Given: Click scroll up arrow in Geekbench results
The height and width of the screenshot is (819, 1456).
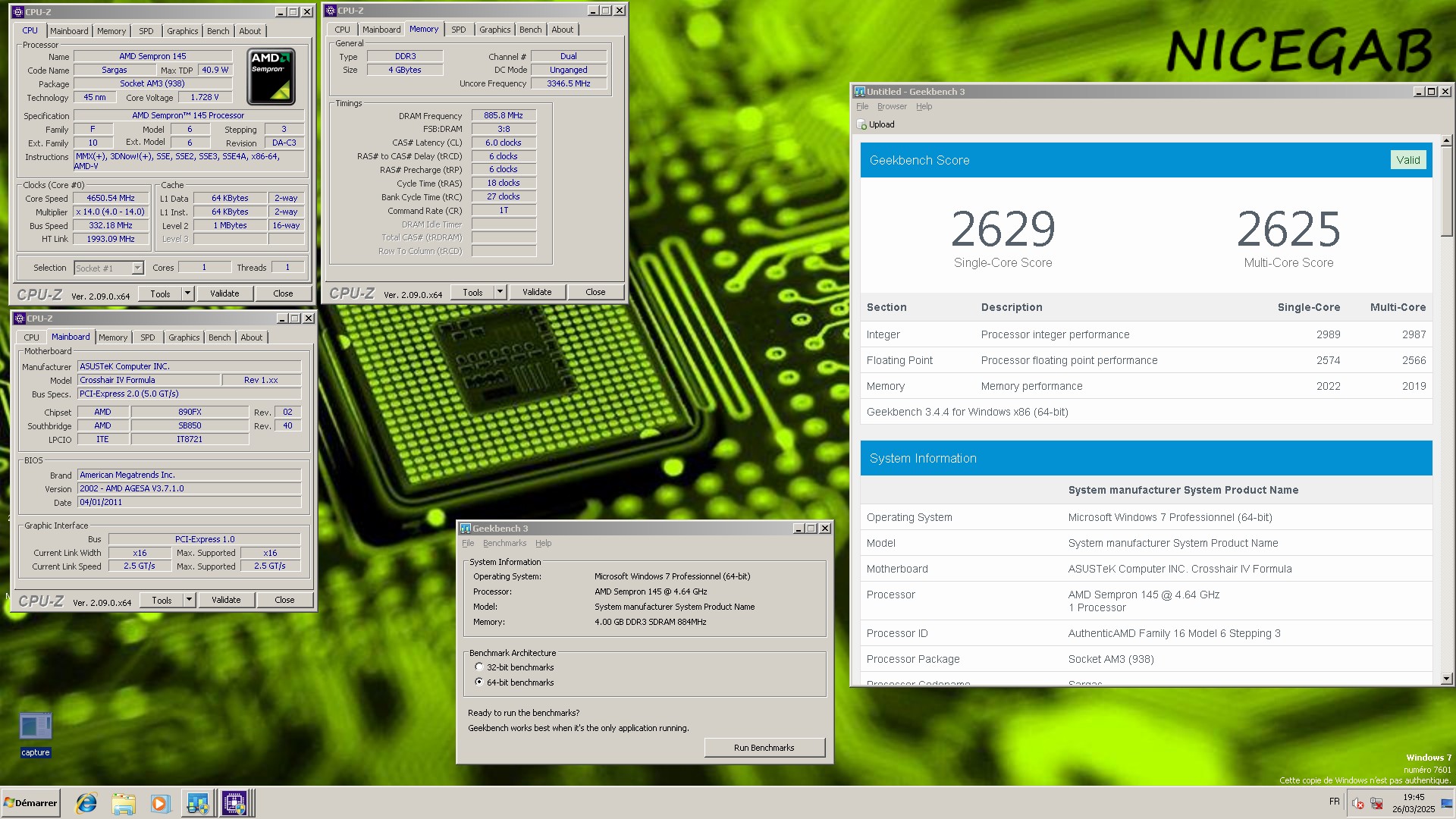Looking at the screenshot, I should pyautogui.click(x=1446, y=141).
